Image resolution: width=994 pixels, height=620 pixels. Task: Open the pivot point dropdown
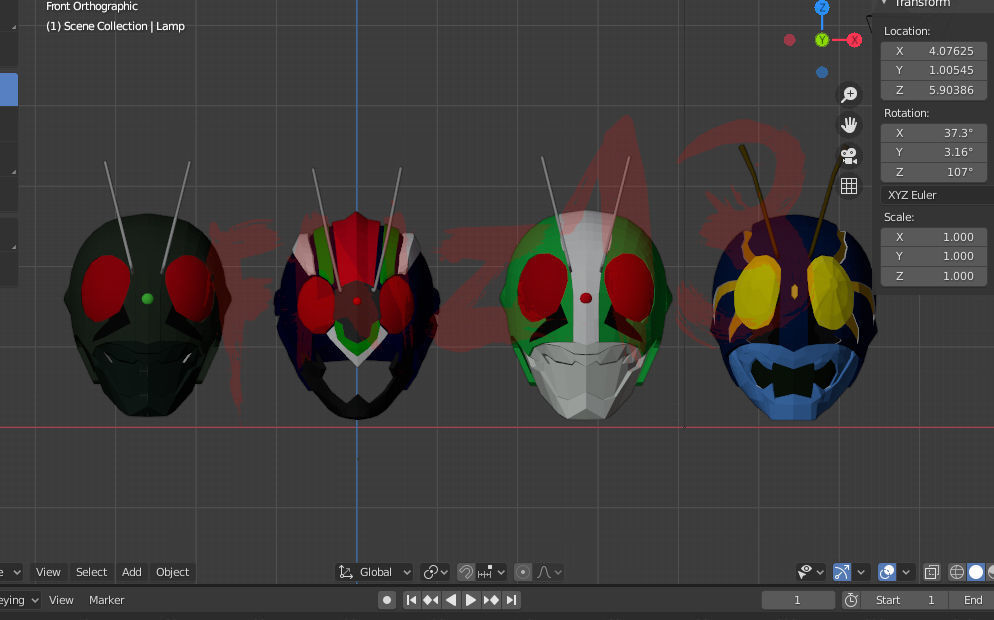coord(435,572)
